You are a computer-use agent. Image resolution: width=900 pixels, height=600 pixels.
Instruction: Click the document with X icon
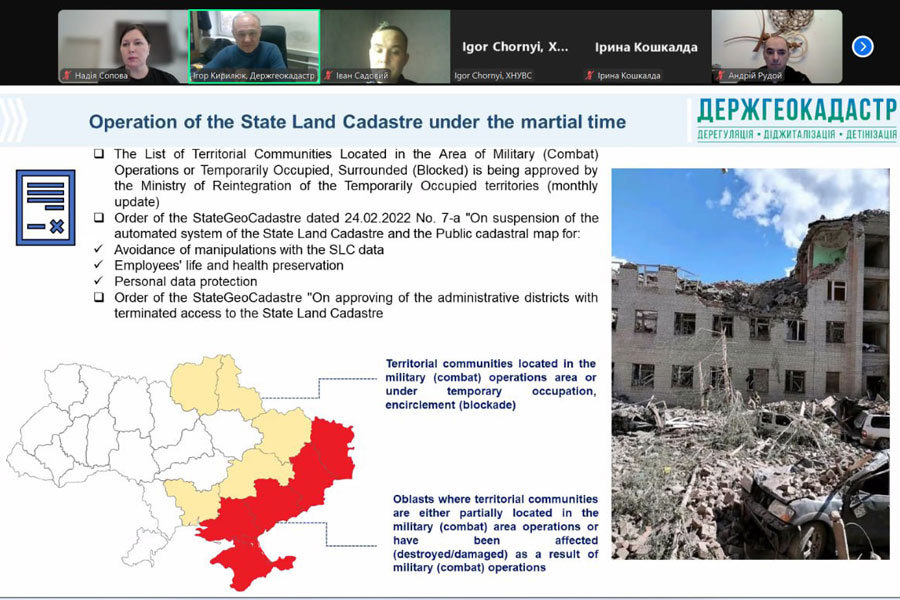45,207
